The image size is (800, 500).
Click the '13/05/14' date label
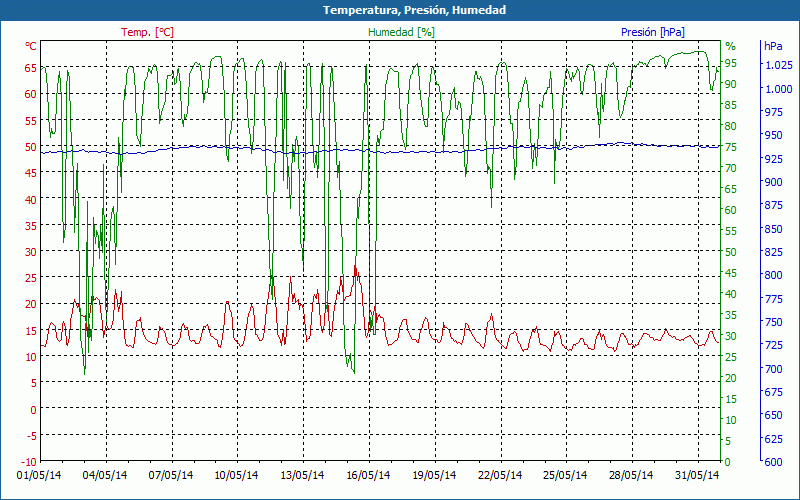pos(303,475)
